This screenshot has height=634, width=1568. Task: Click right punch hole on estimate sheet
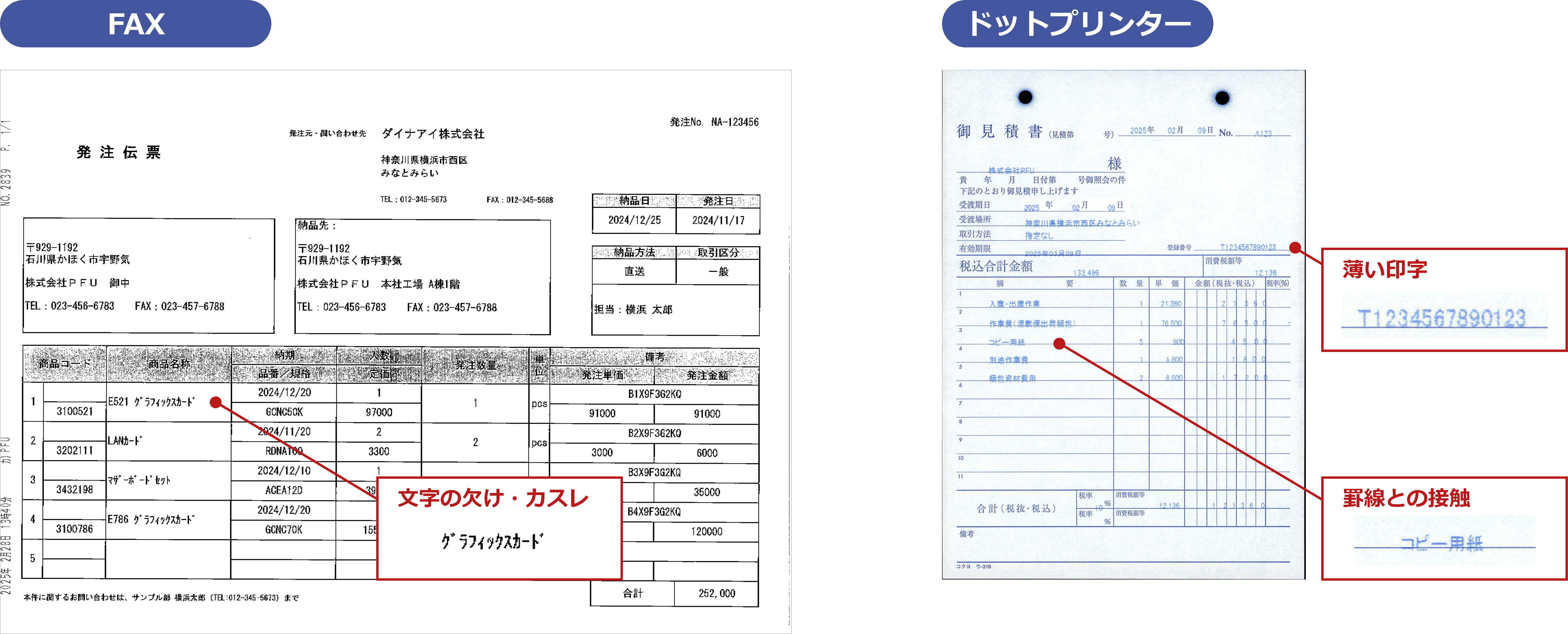pyautogui.click(x=1222, y=97)
